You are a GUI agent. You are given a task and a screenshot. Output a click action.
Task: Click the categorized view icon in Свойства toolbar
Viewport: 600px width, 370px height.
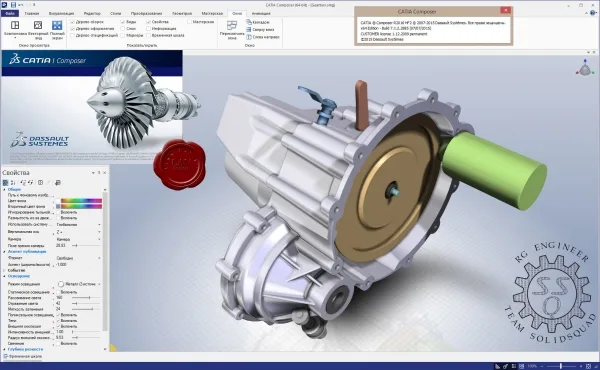pyautogui.click(x=5, y=183)
